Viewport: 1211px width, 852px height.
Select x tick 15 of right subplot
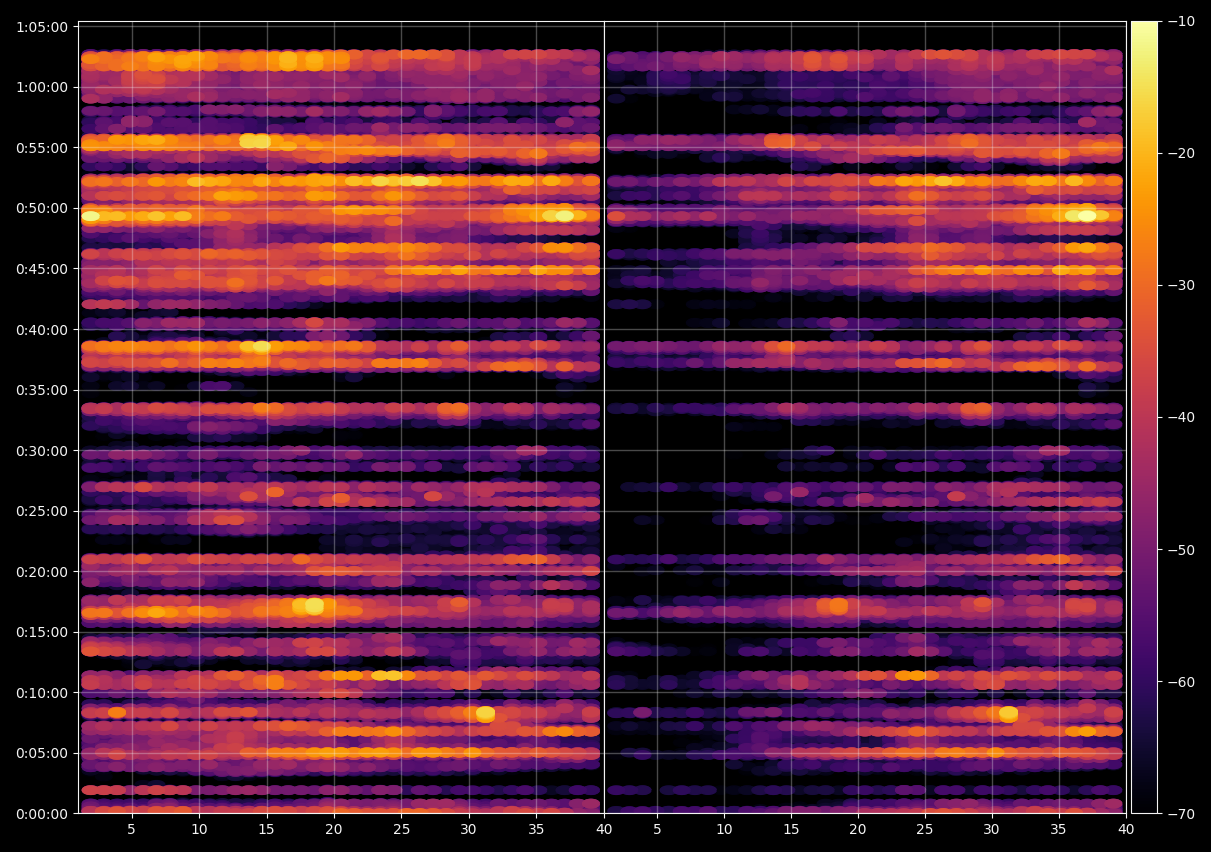[x=791, y=830]
